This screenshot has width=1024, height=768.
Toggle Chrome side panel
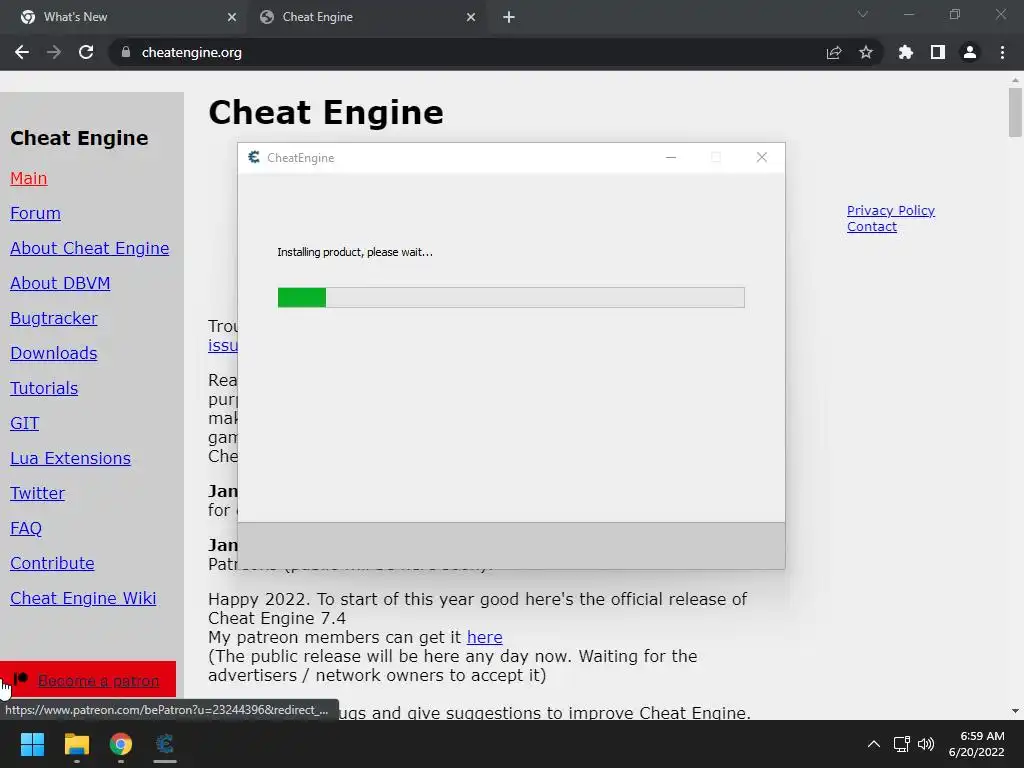[938, 52]
